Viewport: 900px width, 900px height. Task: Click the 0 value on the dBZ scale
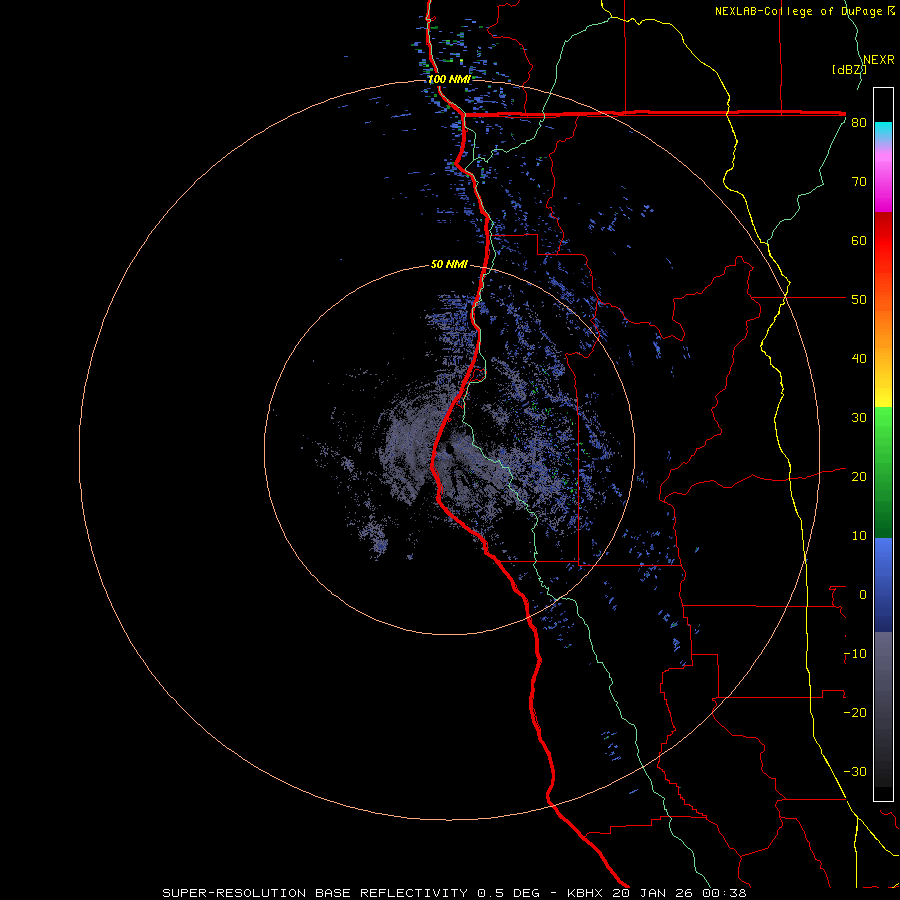(863, 595)
